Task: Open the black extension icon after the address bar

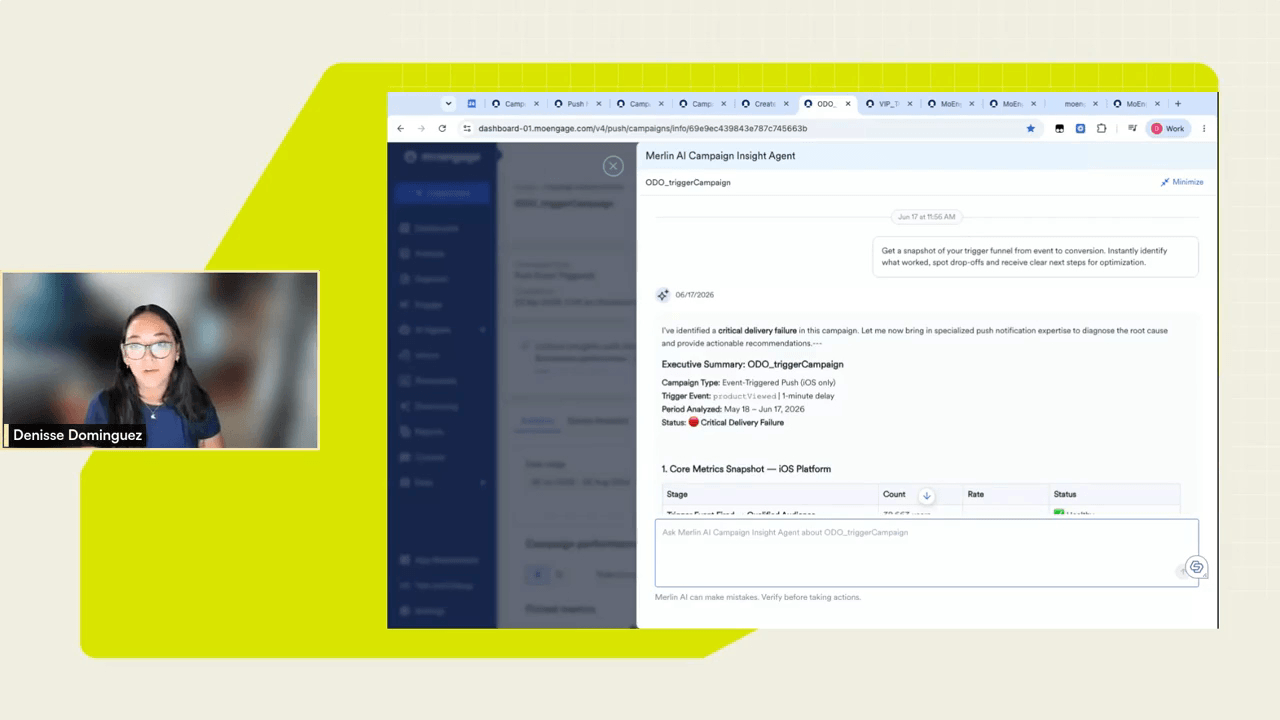Action: (1059, 128)
